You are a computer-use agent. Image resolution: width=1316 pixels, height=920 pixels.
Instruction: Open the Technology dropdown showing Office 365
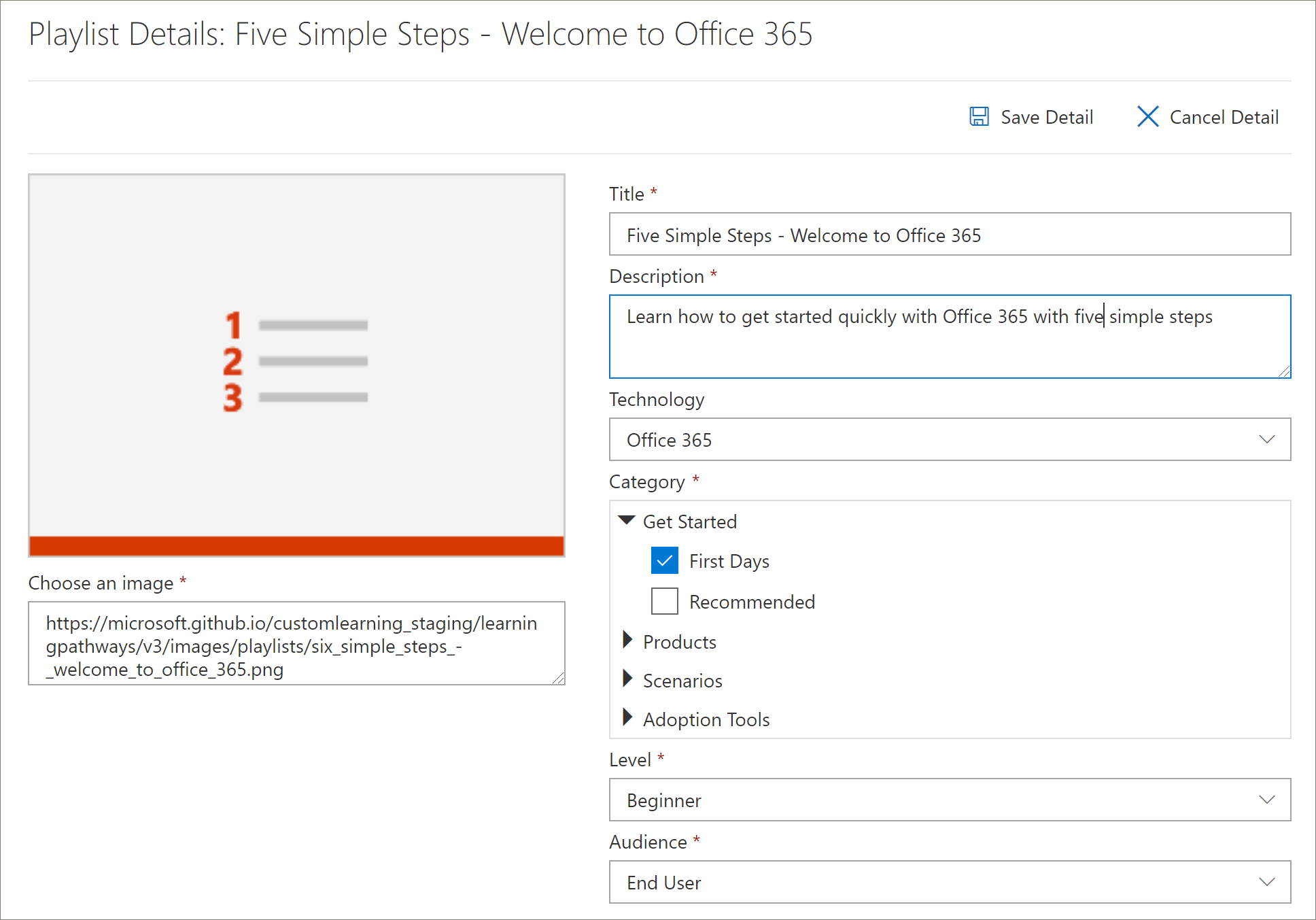pos(950,439)
